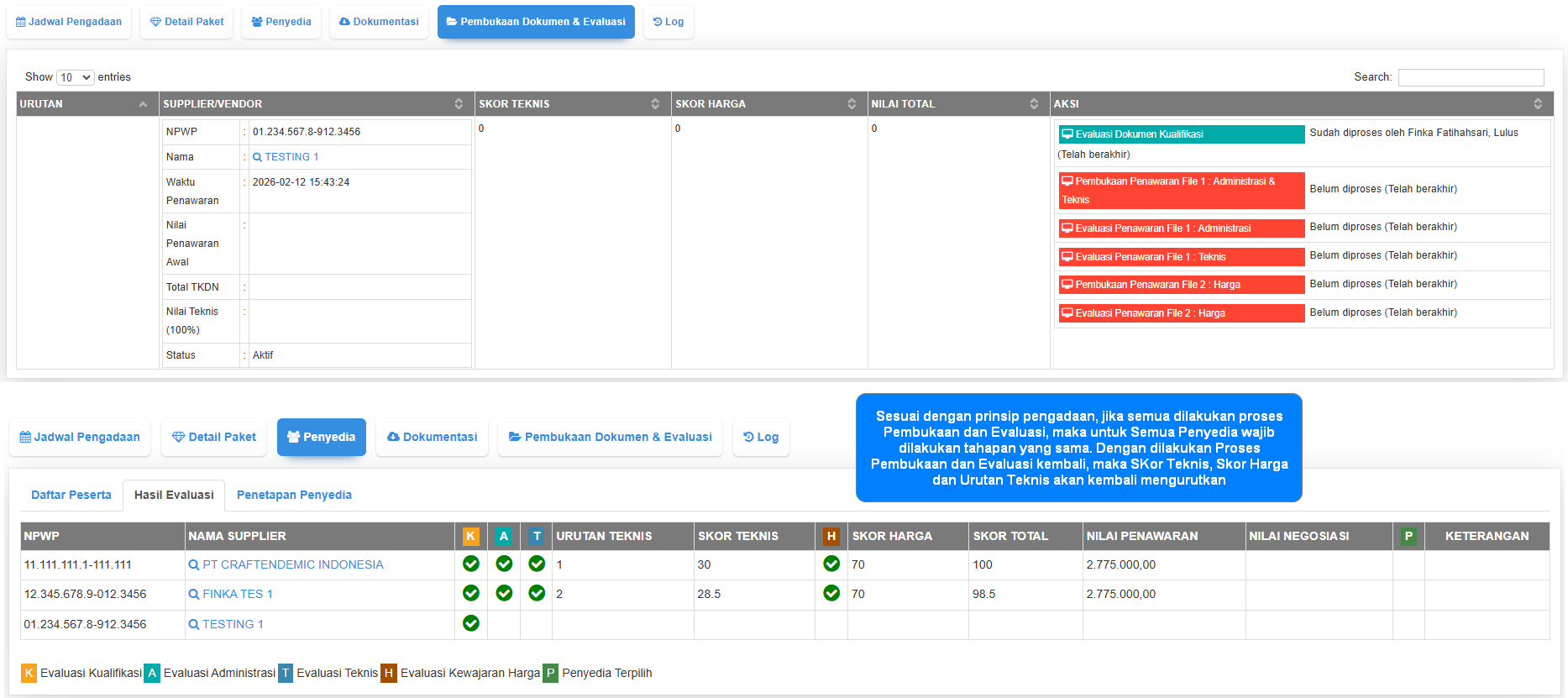Click qualification checkmark in TESTING 1 row
This screenshot has width=1568, height=698.
(471, 623)
